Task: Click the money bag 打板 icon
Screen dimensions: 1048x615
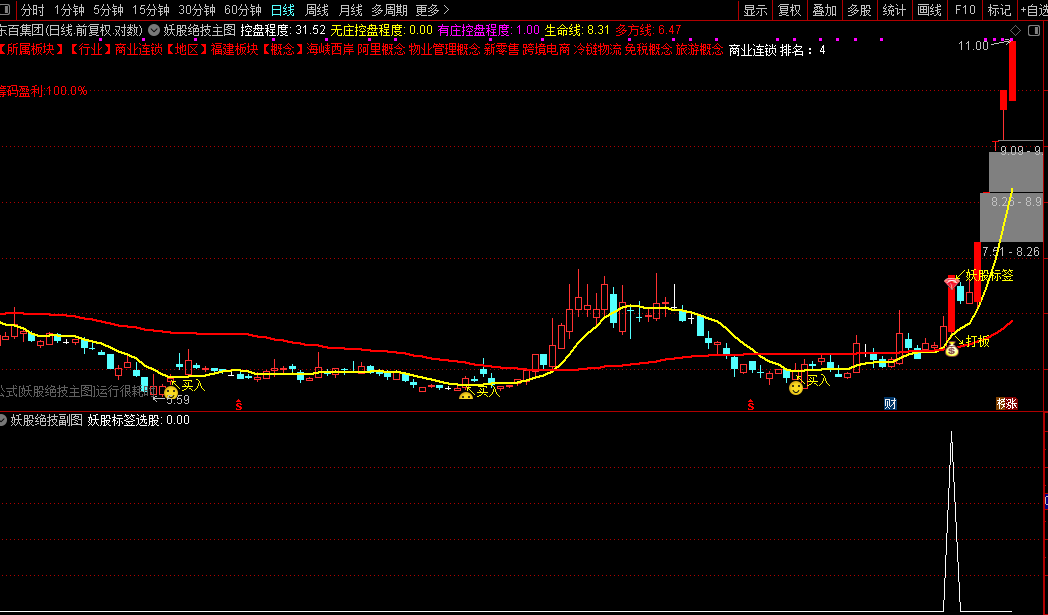Action: pyautogui.click(x=952, y=348)
